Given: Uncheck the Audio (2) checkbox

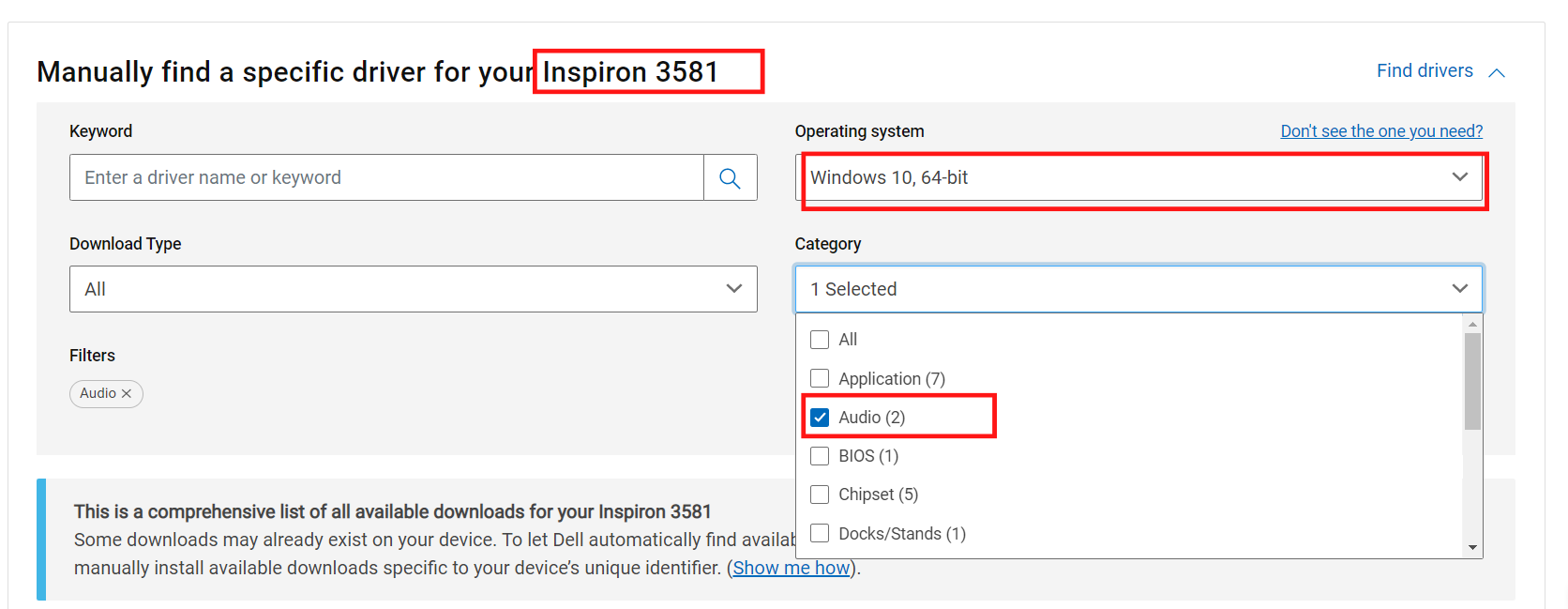Looking at the screenshot, I should pyautogui.click(x=820, y=418).
